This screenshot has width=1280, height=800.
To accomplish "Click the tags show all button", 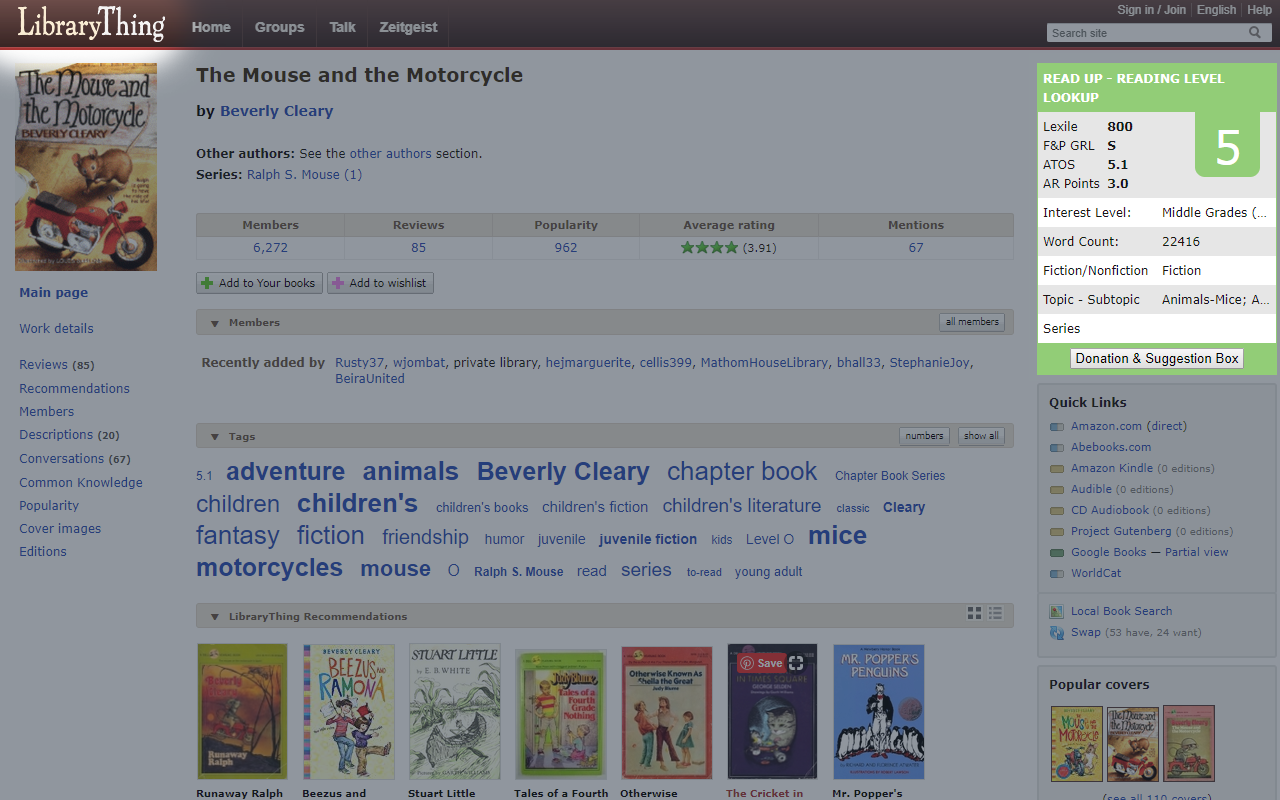I will (x=981, y=436).
